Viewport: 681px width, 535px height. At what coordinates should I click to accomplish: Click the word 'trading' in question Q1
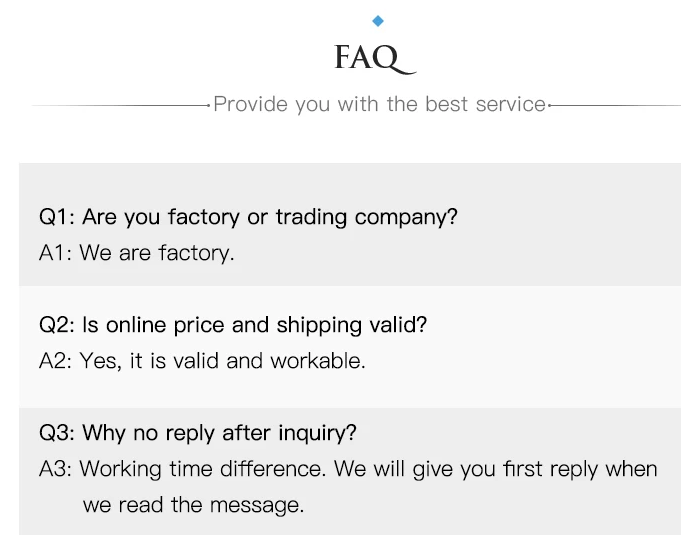pyautogui.click(x=311, y=217)
